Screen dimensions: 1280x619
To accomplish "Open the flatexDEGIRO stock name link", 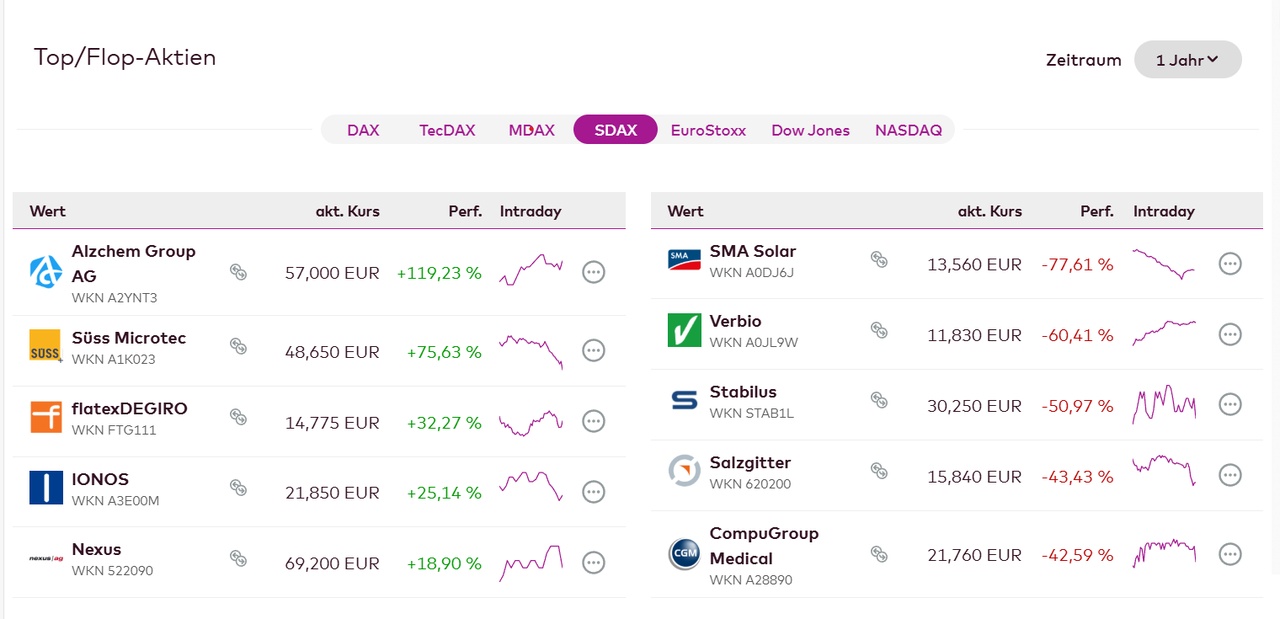I will pyautogui.click(x=130, y=409).
